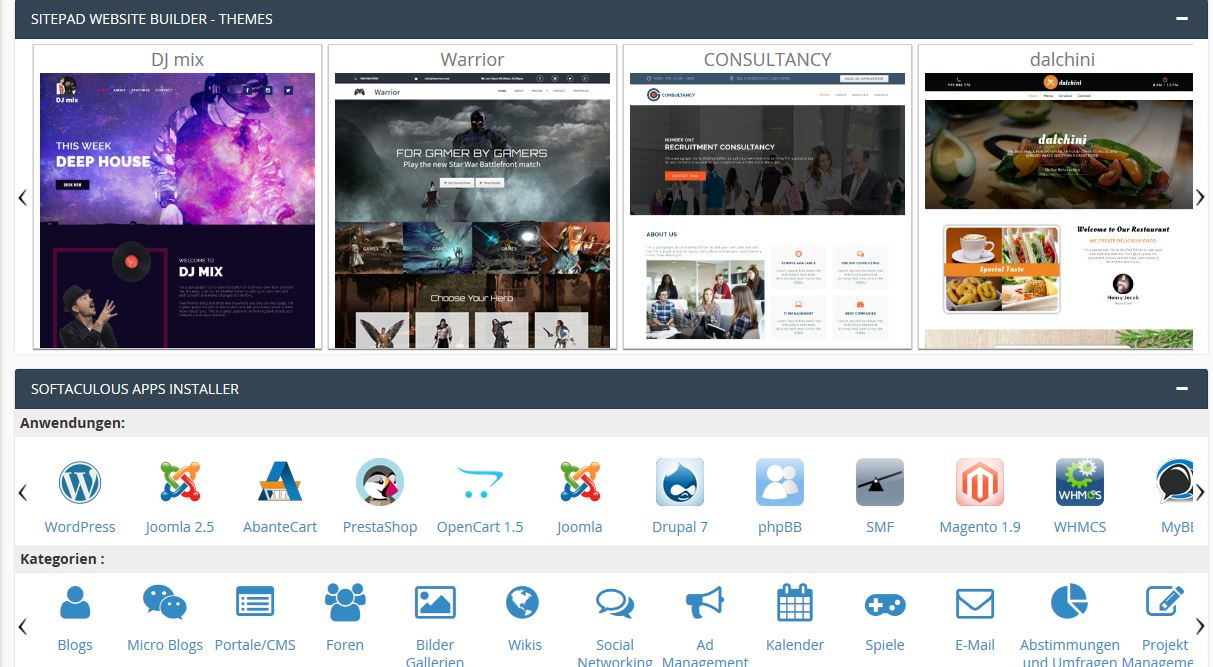Screen dimensions: 1213x667
Task: Open the Social Networking category icon
Action: pos(615,603)
